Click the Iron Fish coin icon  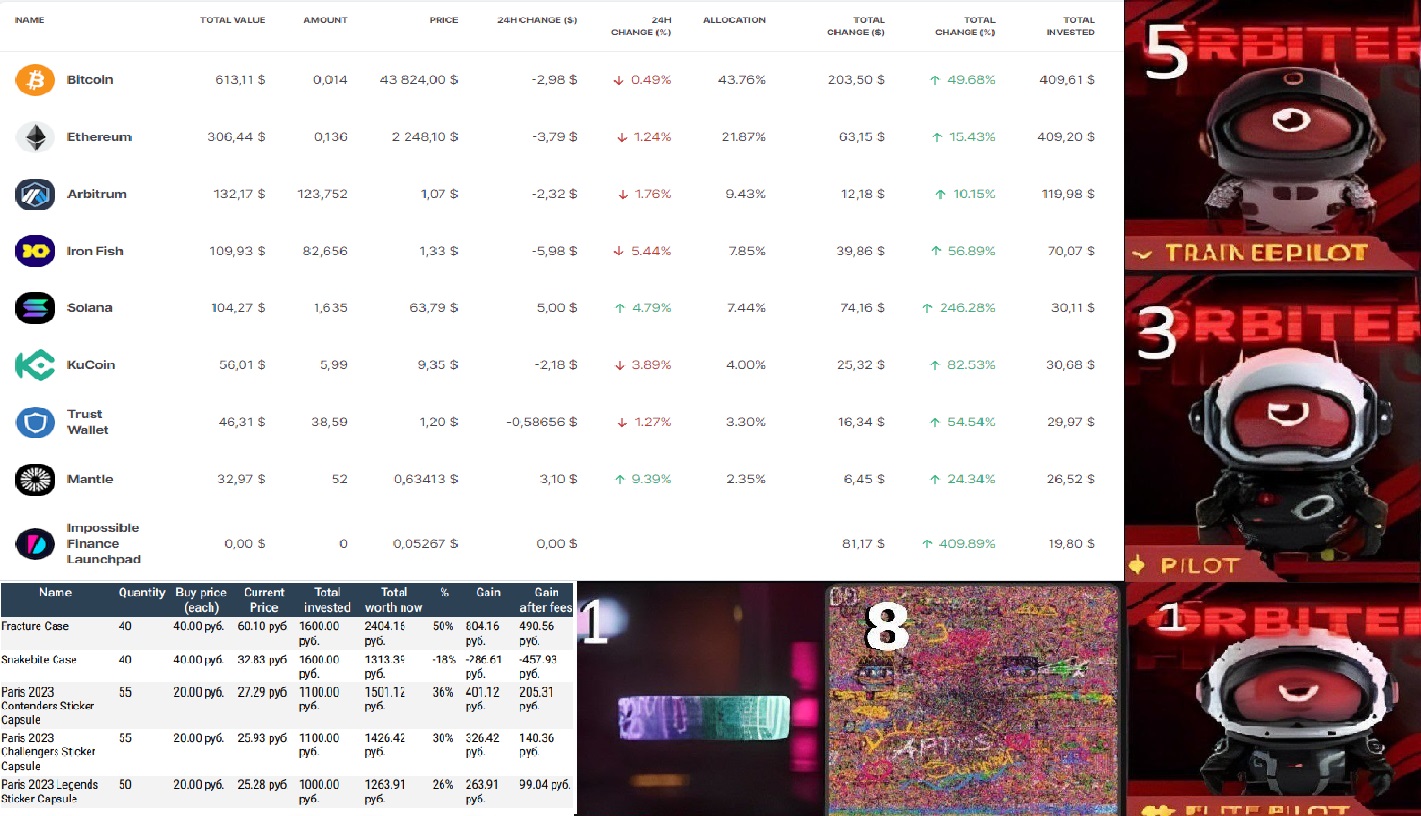point(35,251)
